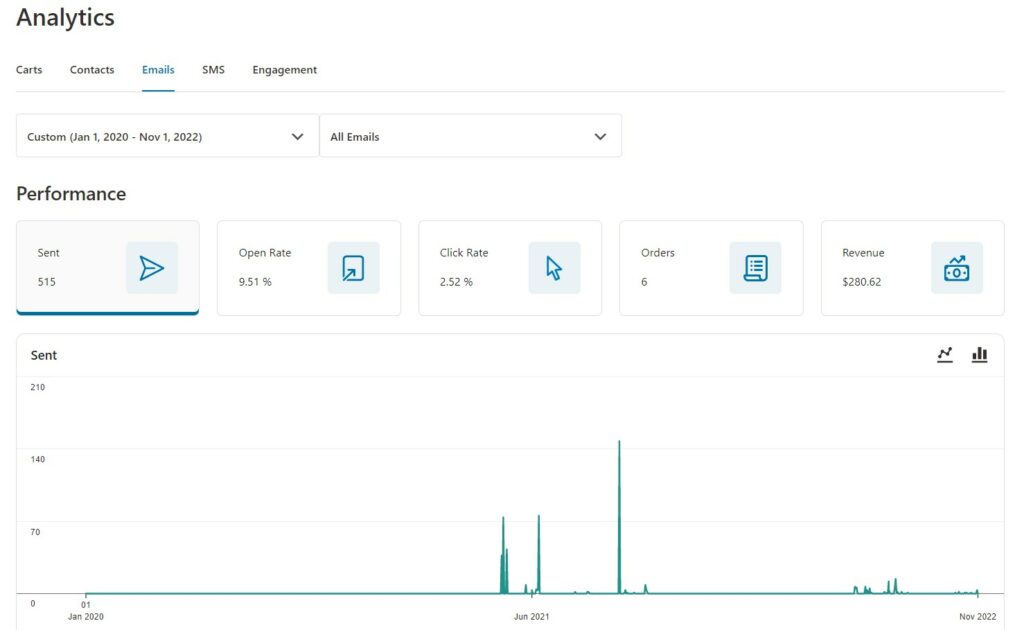Click the Open Rate icon
This screenshot has height=630, width=1024.
pos(353,268)
